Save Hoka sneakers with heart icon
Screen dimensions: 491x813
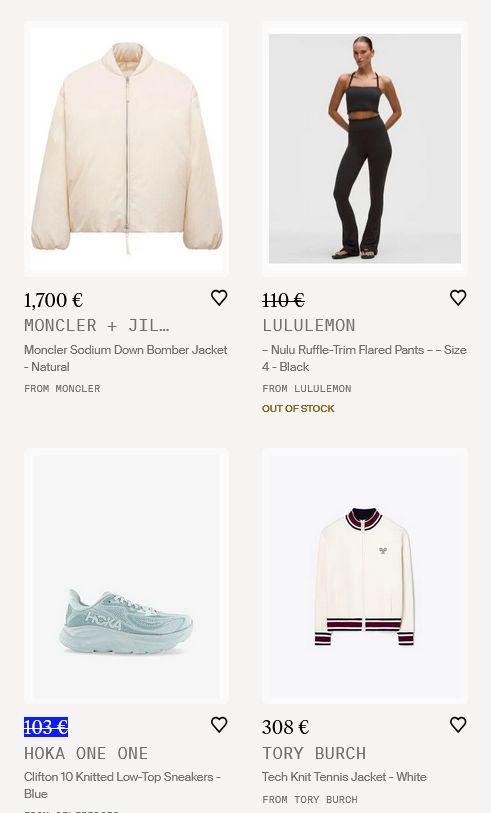pyautogui.click(x=219, y=724)
